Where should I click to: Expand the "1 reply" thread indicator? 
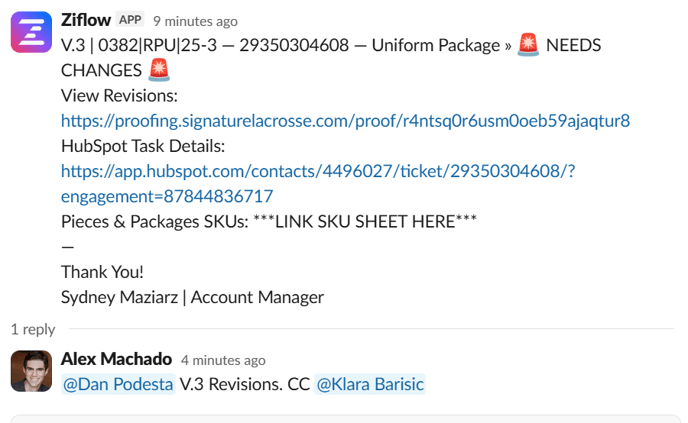click(x=33, y=328)
